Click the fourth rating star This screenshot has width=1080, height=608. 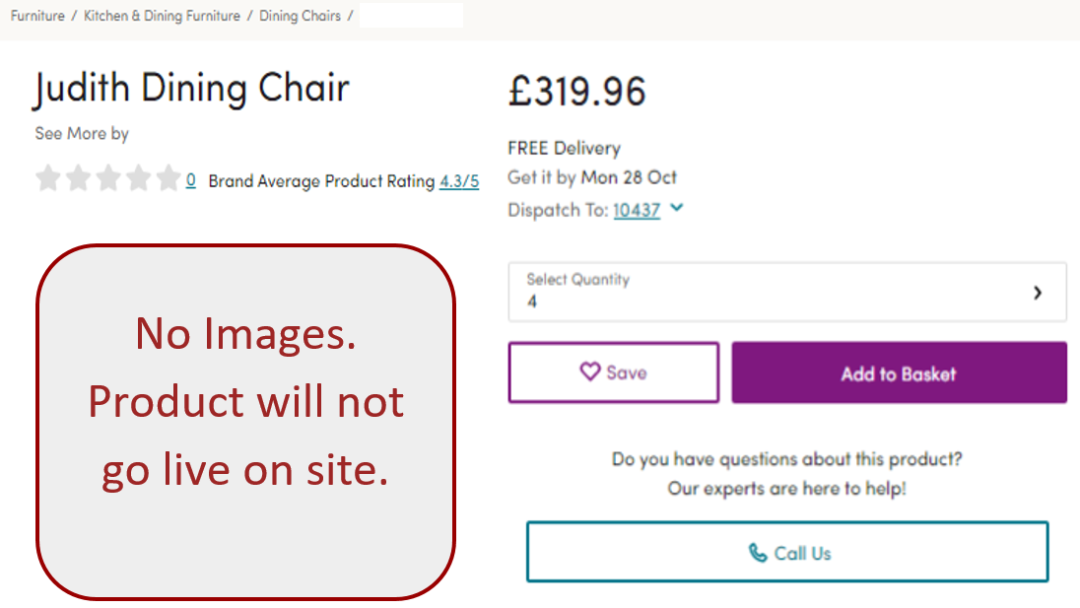tap(138, 179)
